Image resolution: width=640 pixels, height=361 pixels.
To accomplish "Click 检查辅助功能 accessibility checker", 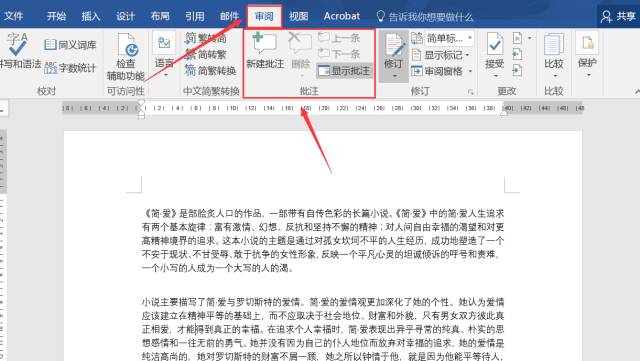I will (x=126, y=56).
